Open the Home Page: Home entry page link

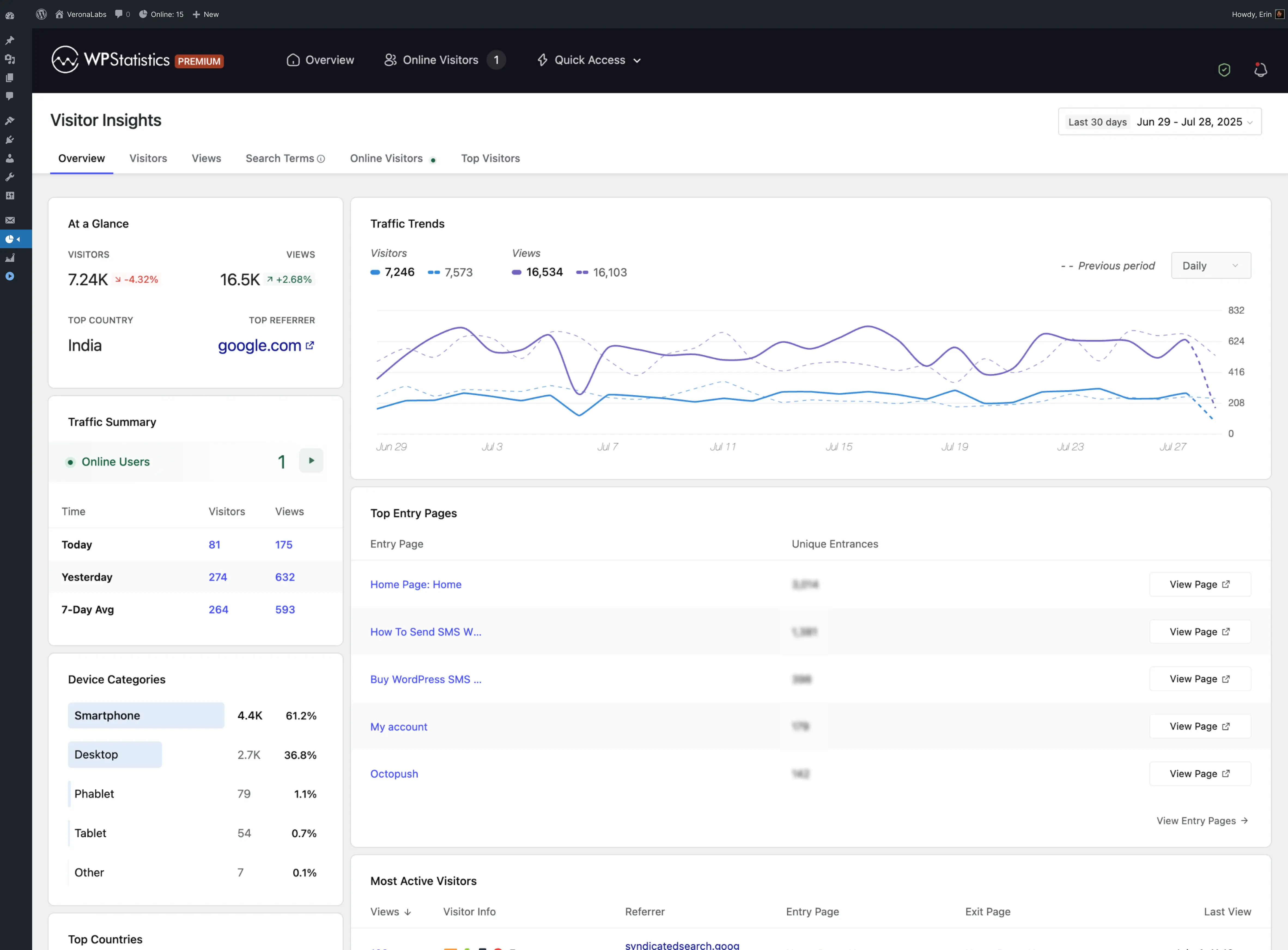click(415, 584)
